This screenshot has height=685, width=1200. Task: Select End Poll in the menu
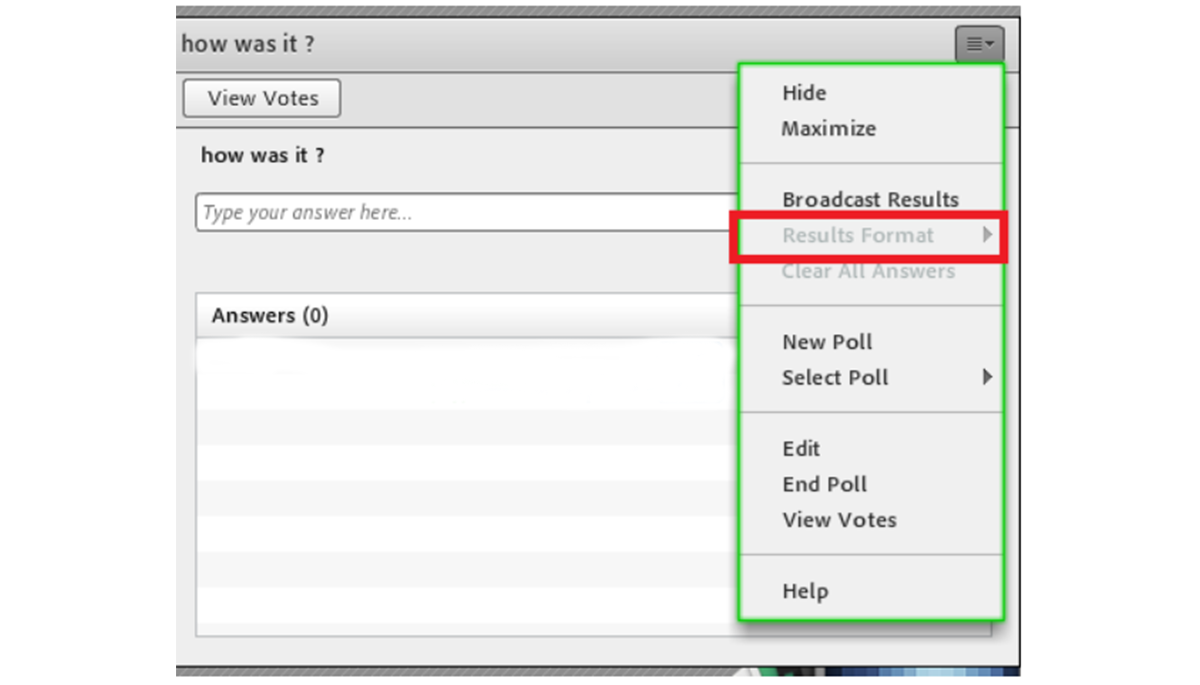click(x=824, y=484)
